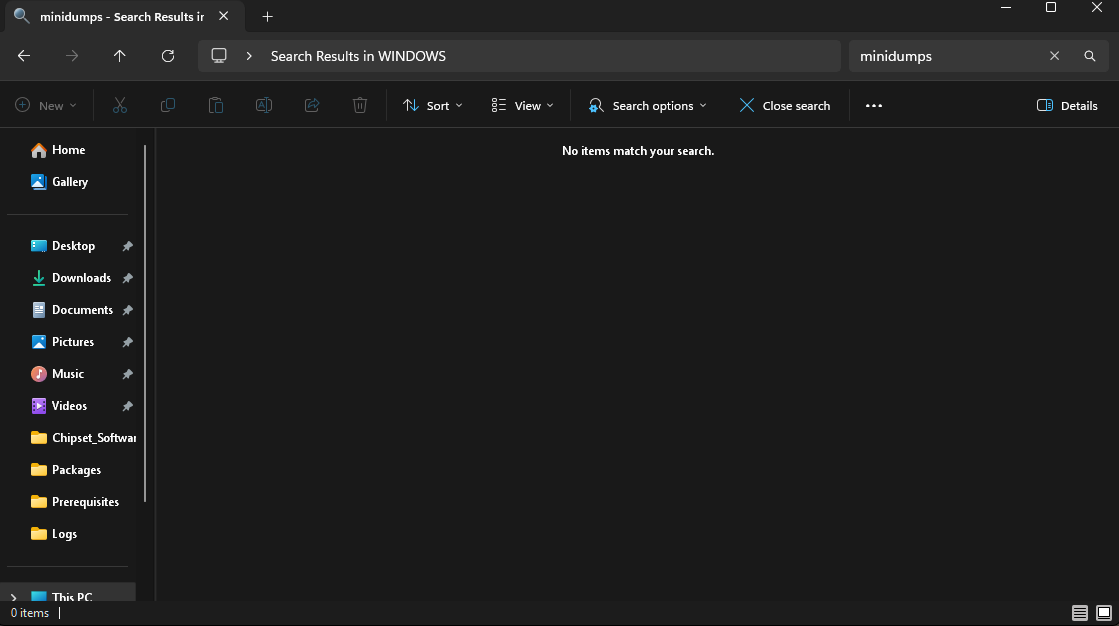This screenshot has height=626, width=1119.
Task: Click the Paste clipboard icon
Action: (x=216, y=106)
